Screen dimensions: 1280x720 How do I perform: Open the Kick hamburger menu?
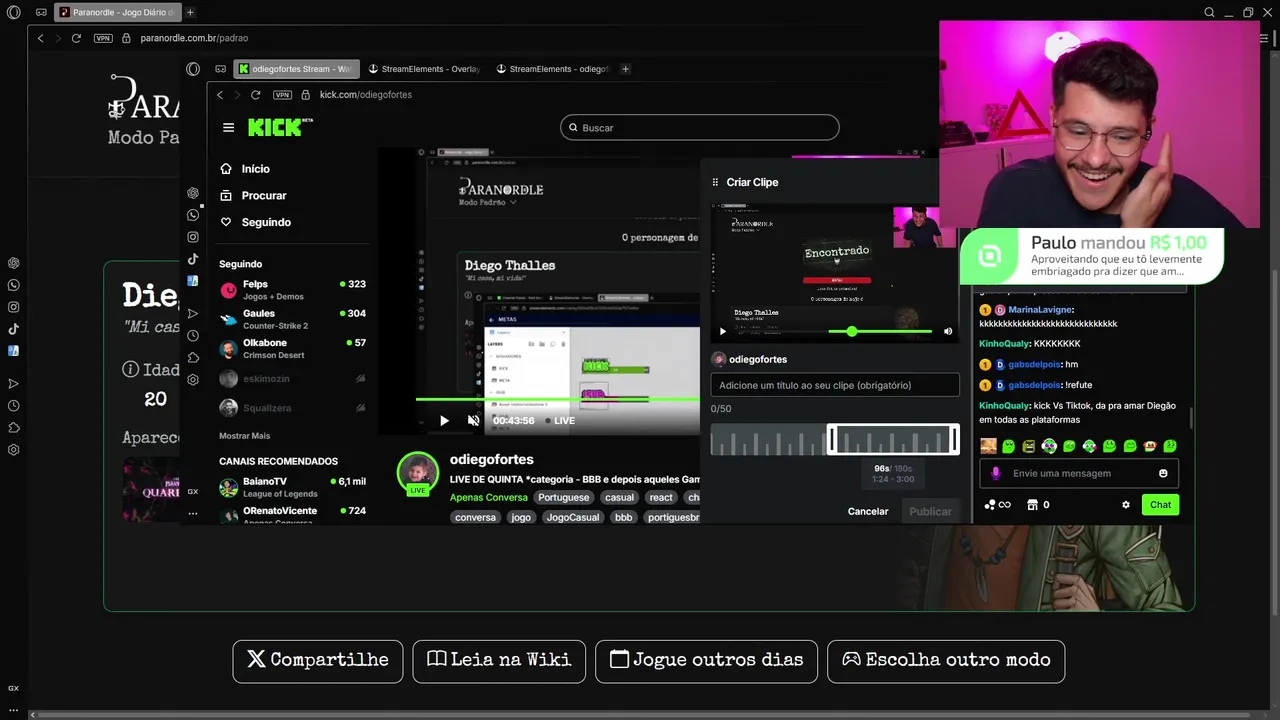pyautogui.click(x=228, y=128)
